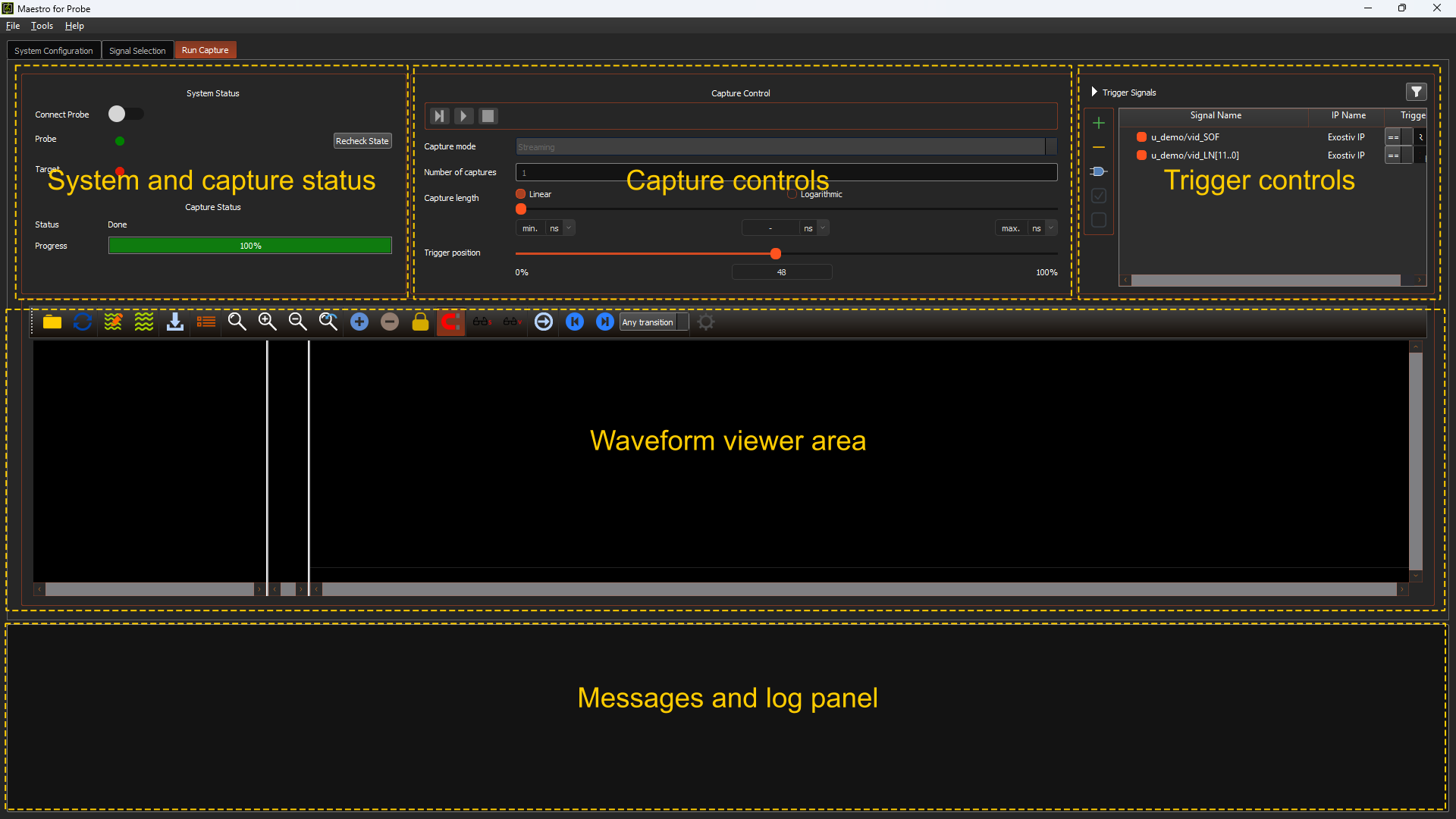
Task: Collapse the Trigger Signals section arrow
Action: 1094,92
